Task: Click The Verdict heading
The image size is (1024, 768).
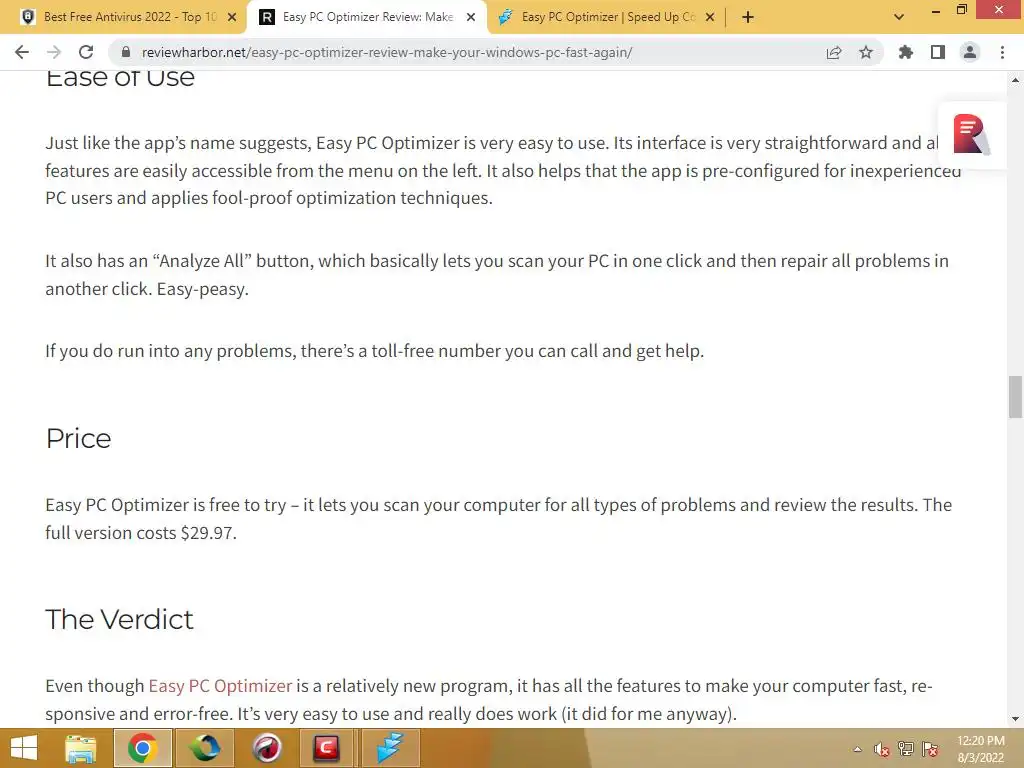Action: (x=119, y=619)
